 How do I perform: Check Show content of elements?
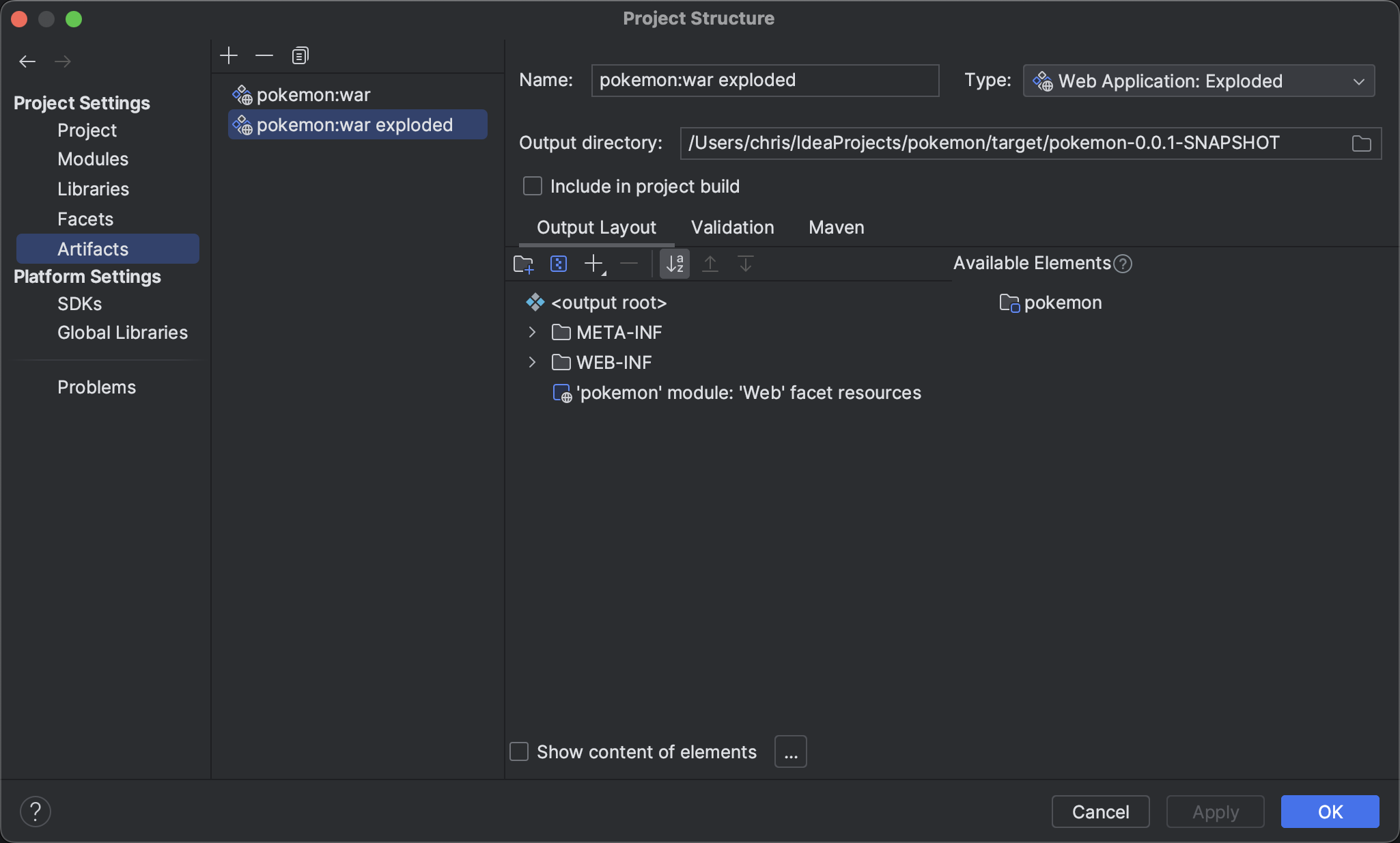tap(520, 752)
